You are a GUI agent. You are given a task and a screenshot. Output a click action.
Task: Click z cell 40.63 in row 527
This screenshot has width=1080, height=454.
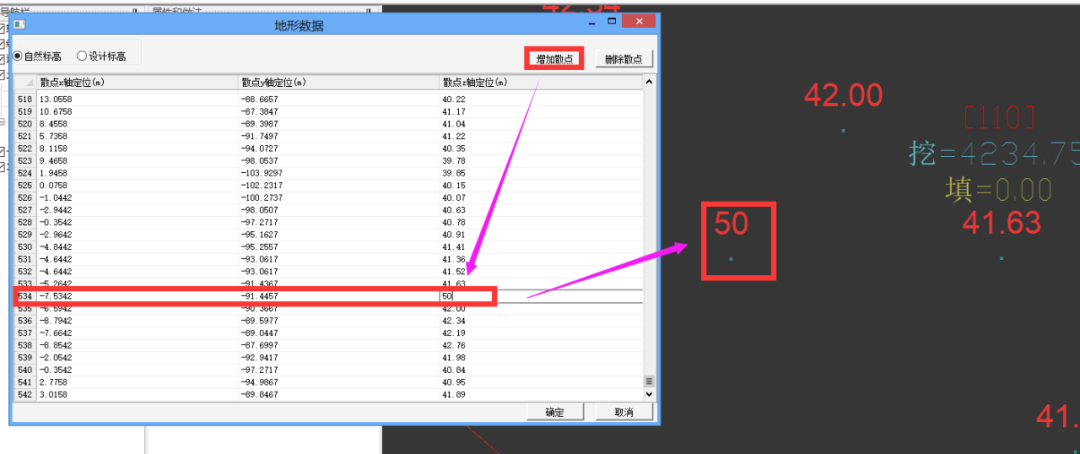click(x=541, y=210)
